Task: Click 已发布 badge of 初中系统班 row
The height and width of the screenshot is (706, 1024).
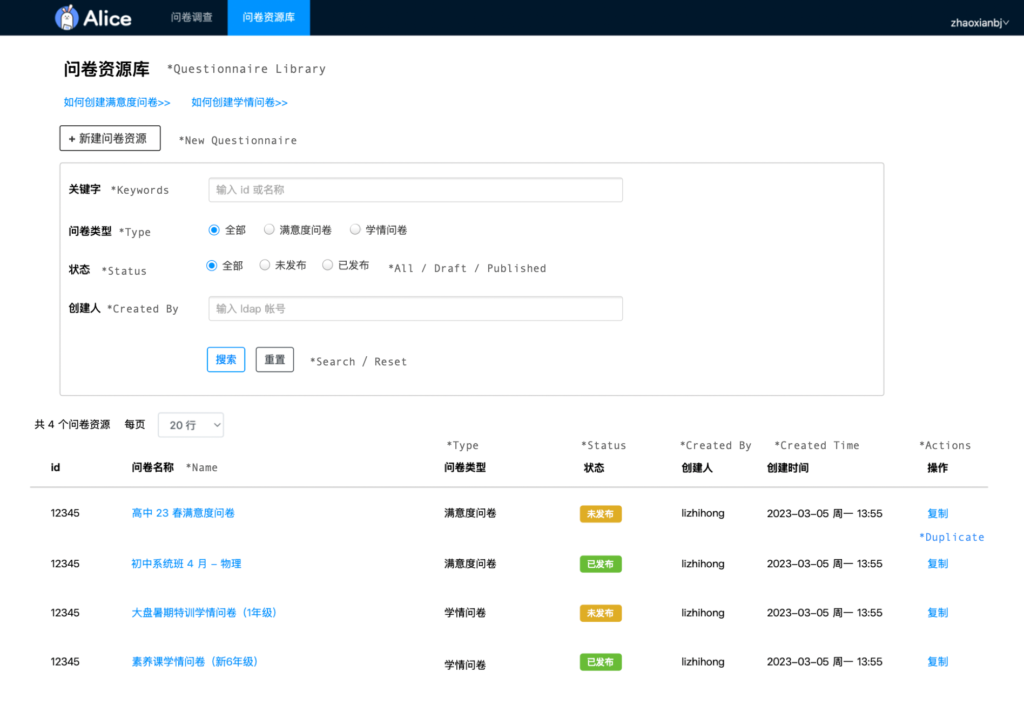Action: point(600,564)
